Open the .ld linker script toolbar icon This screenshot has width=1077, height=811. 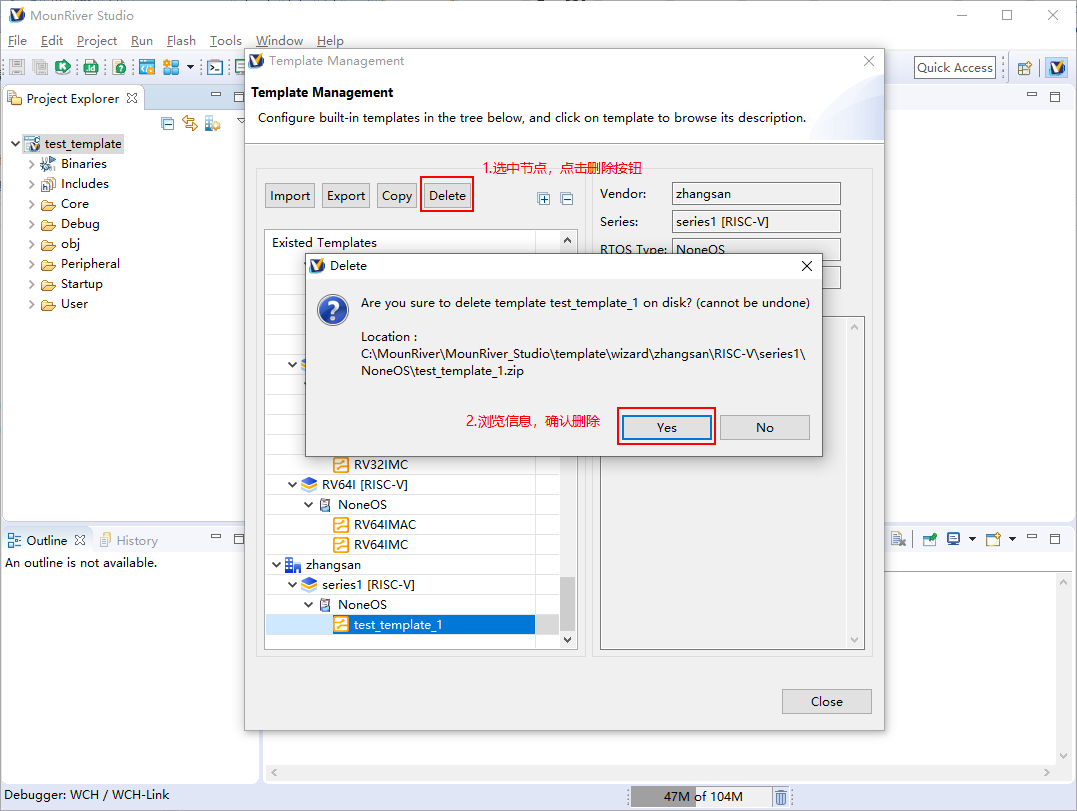pos(91,67)
